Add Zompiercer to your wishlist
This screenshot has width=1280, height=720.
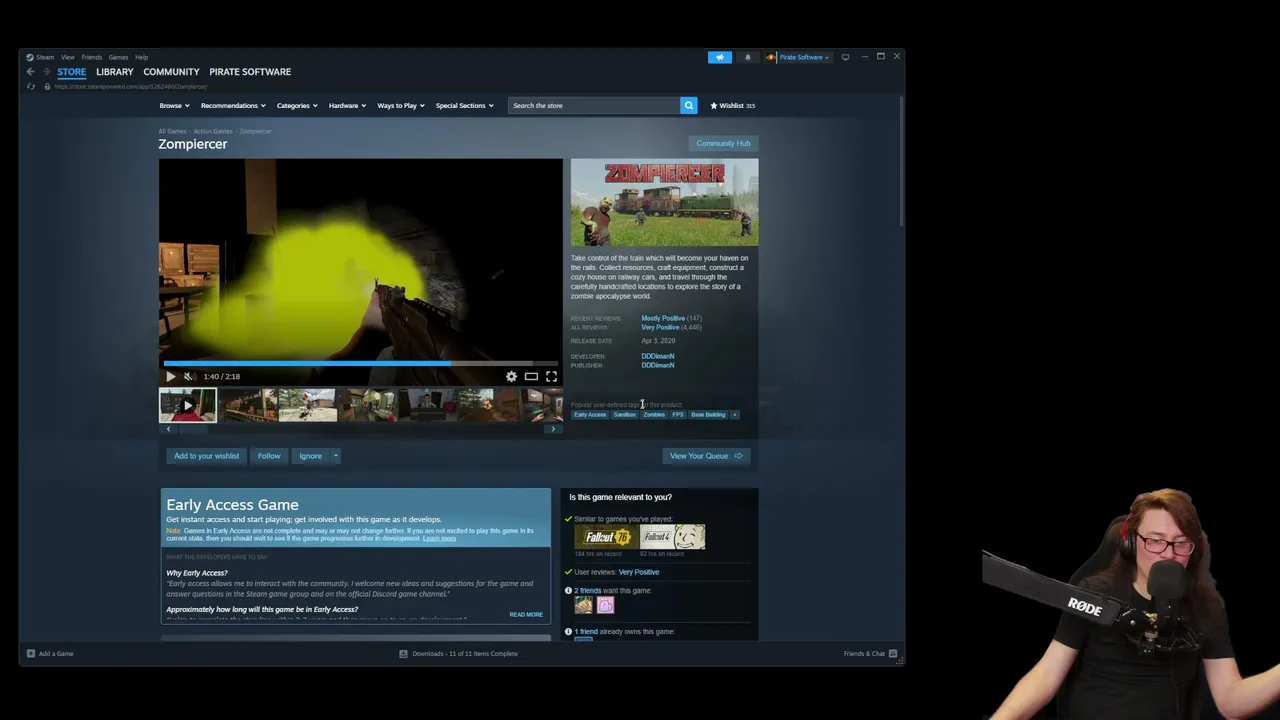(x=207, y=456)
